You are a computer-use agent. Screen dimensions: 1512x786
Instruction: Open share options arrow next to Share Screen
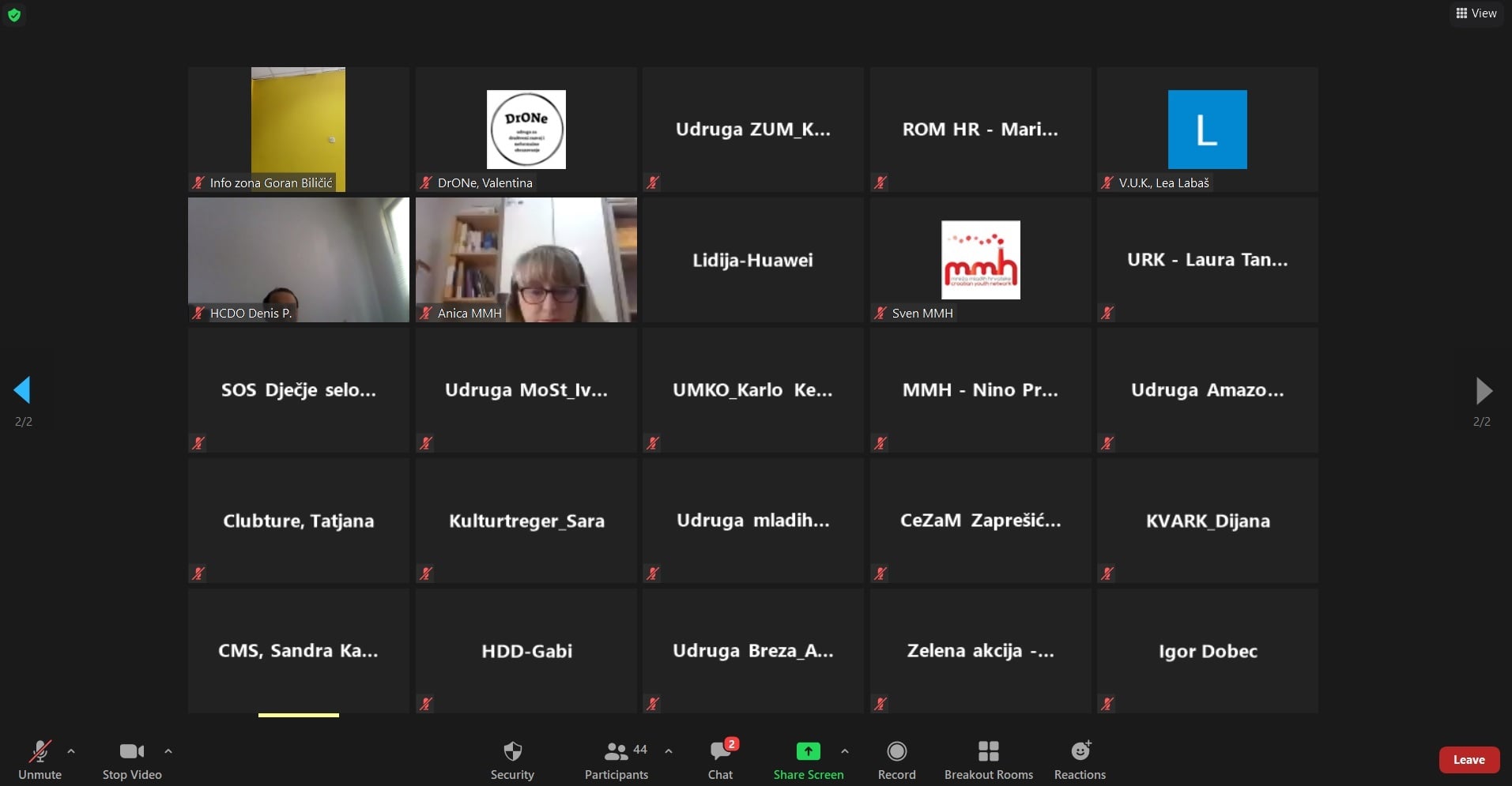click(845, 751)
